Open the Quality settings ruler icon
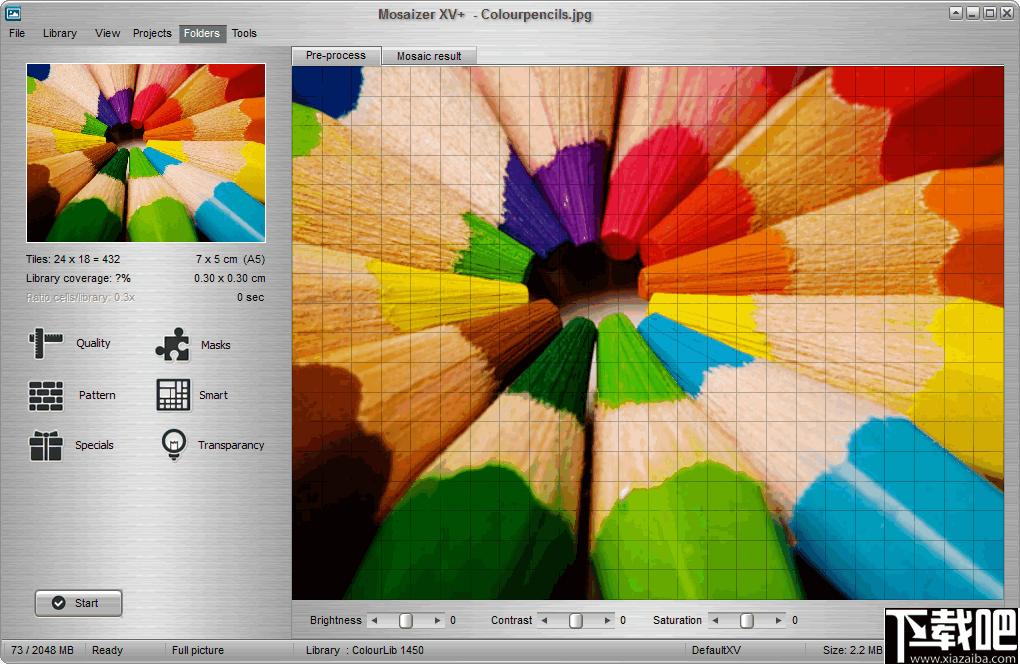This screenshot has width=1020, height=664. [45, 343]
